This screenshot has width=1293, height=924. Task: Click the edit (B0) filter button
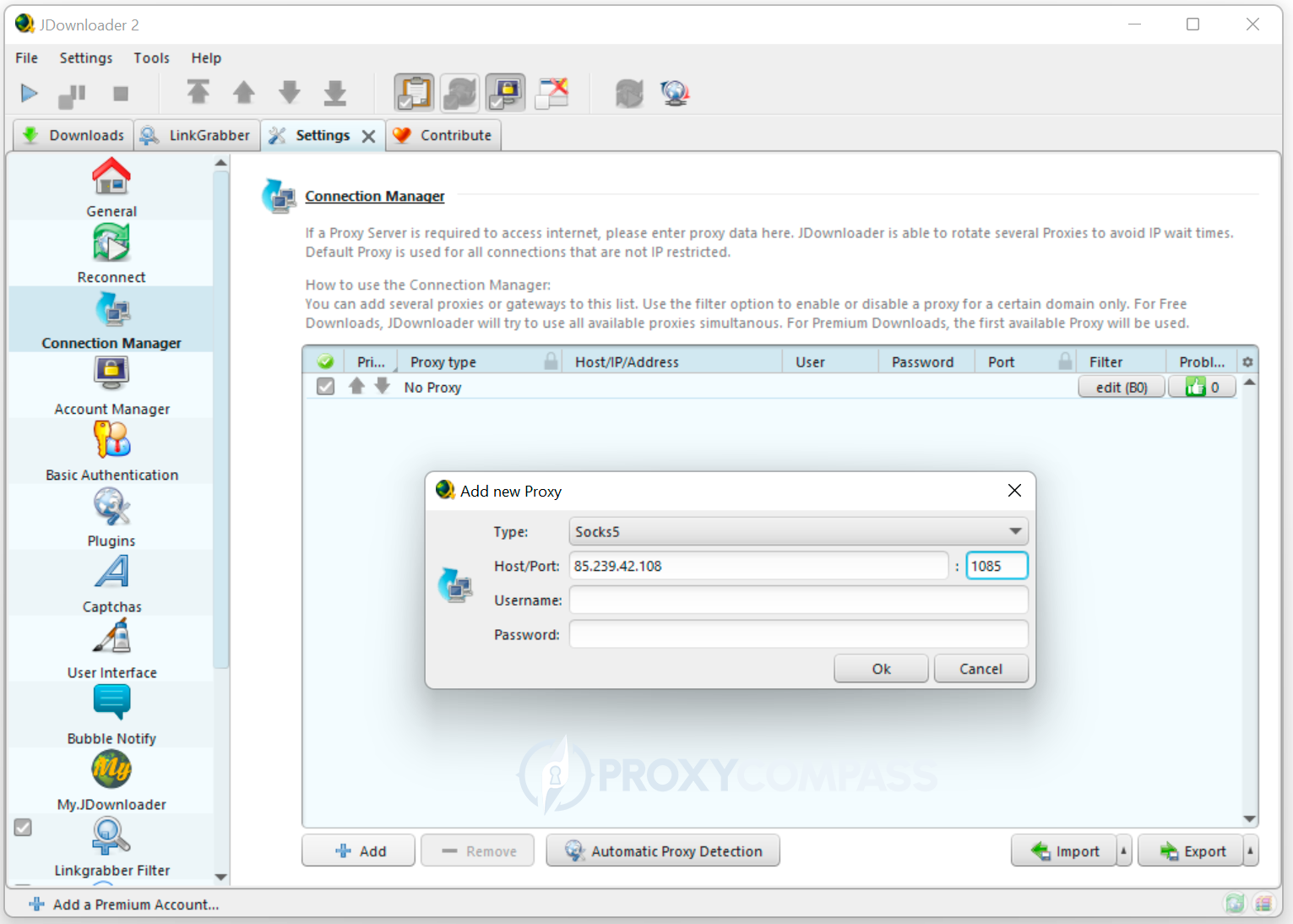coord(1122,387)
